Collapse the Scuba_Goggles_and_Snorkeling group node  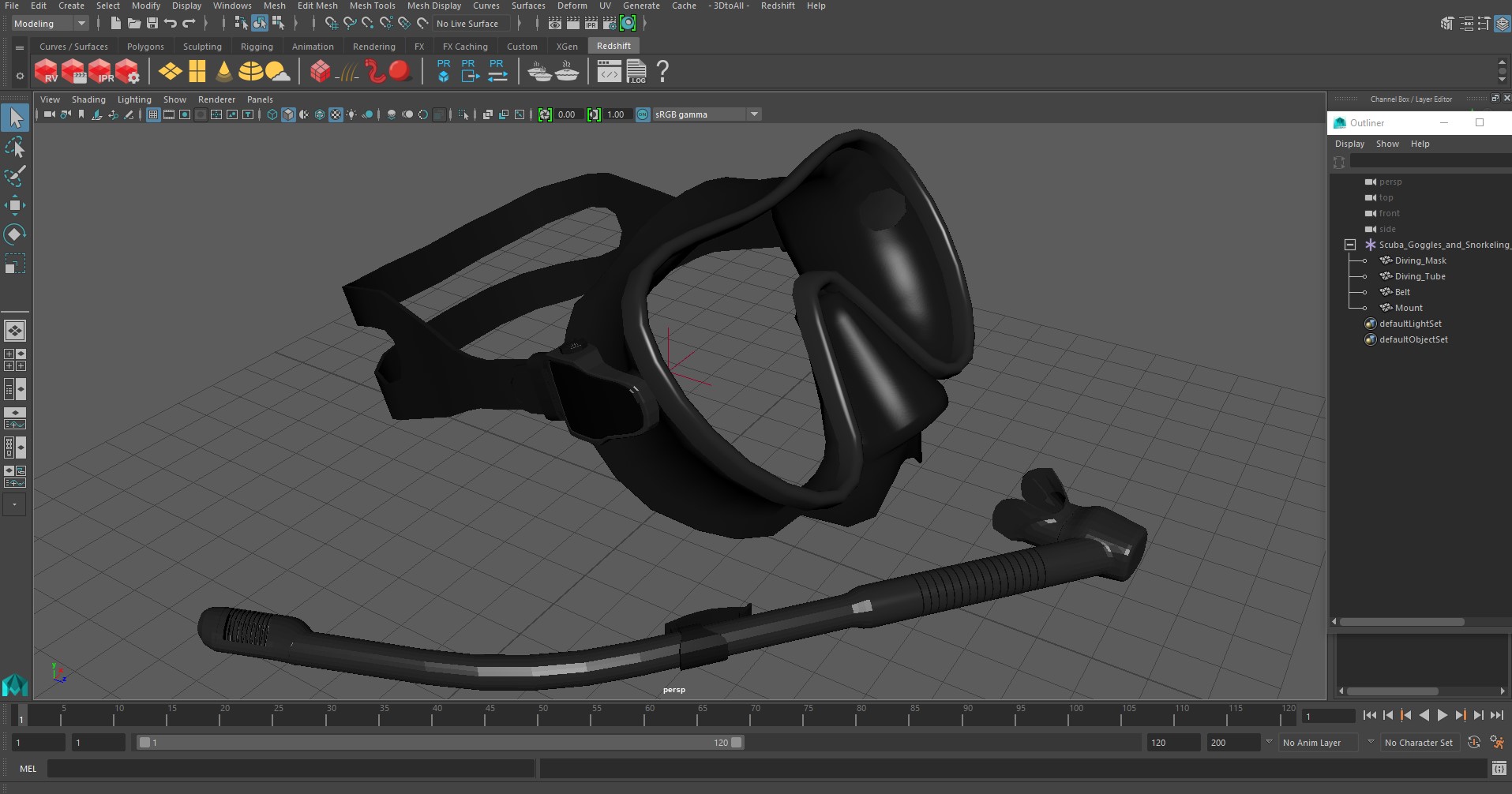click(x=1350, y=245)
